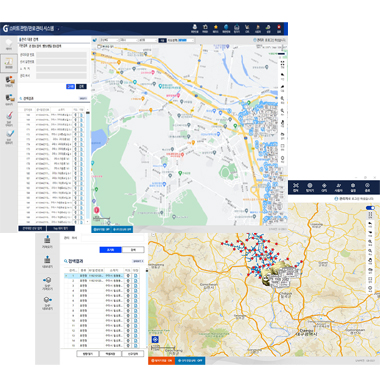Open the first region dropdown above street map
The width and height of the screenshot is (380, 380).
[108, 40]
